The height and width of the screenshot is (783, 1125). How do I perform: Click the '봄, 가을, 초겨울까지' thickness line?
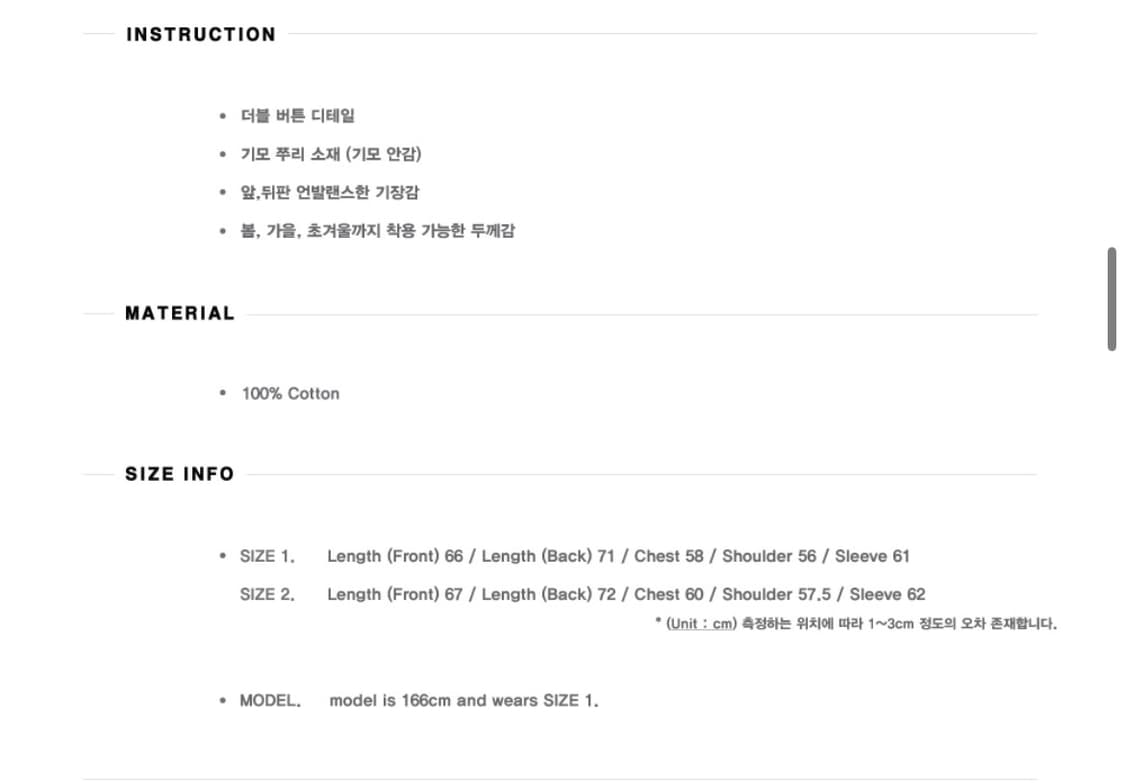coord(378,231)
